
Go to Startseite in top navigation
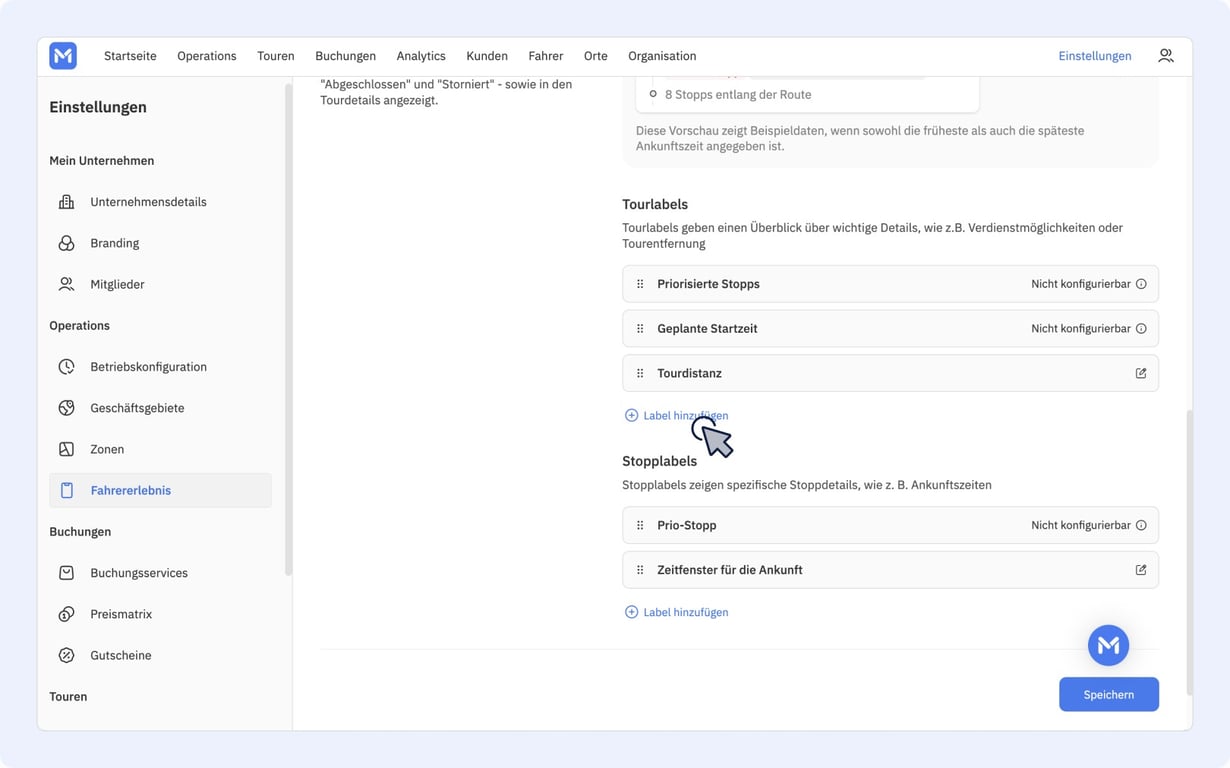130,56
